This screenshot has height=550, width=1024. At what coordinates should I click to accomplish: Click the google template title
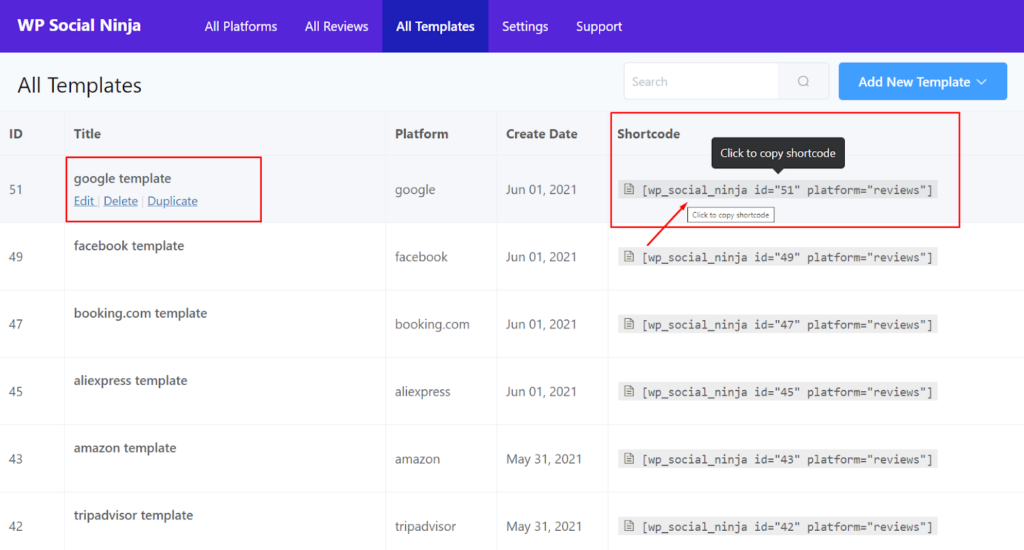pyautogui.click(x=122, y=178)
